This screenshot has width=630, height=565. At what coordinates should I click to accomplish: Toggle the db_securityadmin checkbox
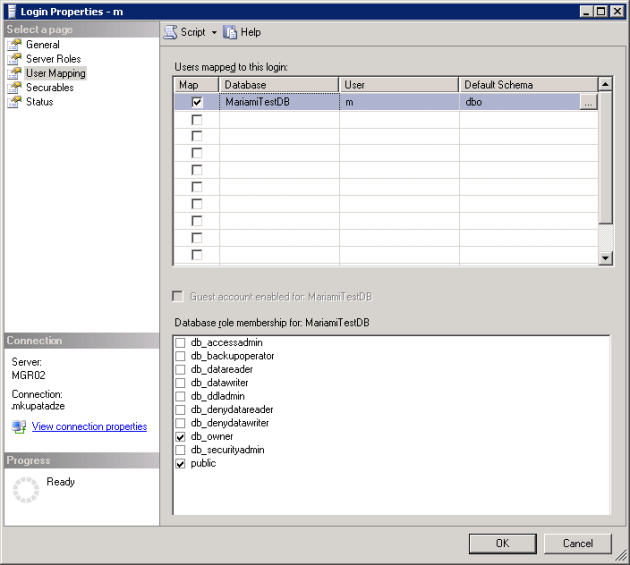pos(180,450)
